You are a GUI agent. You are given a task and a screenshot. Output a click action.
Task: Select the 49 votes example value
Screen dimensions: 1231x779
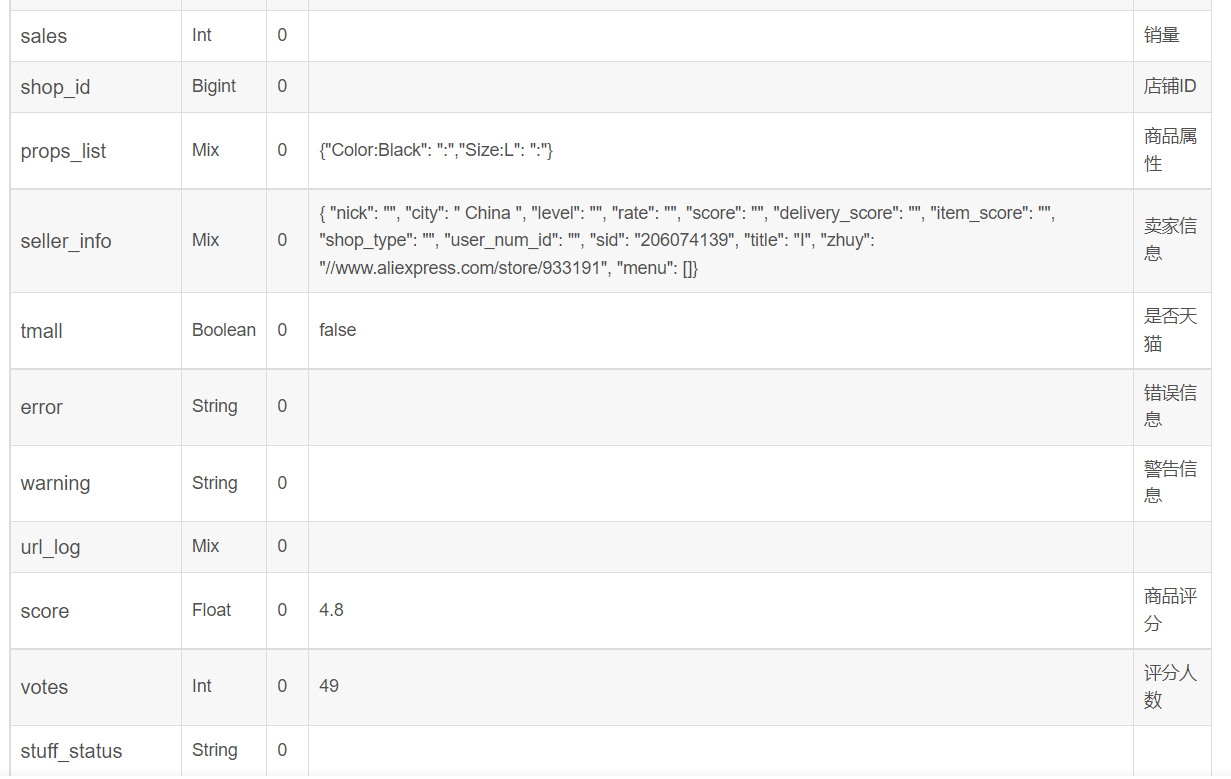(x=329, y=686)
